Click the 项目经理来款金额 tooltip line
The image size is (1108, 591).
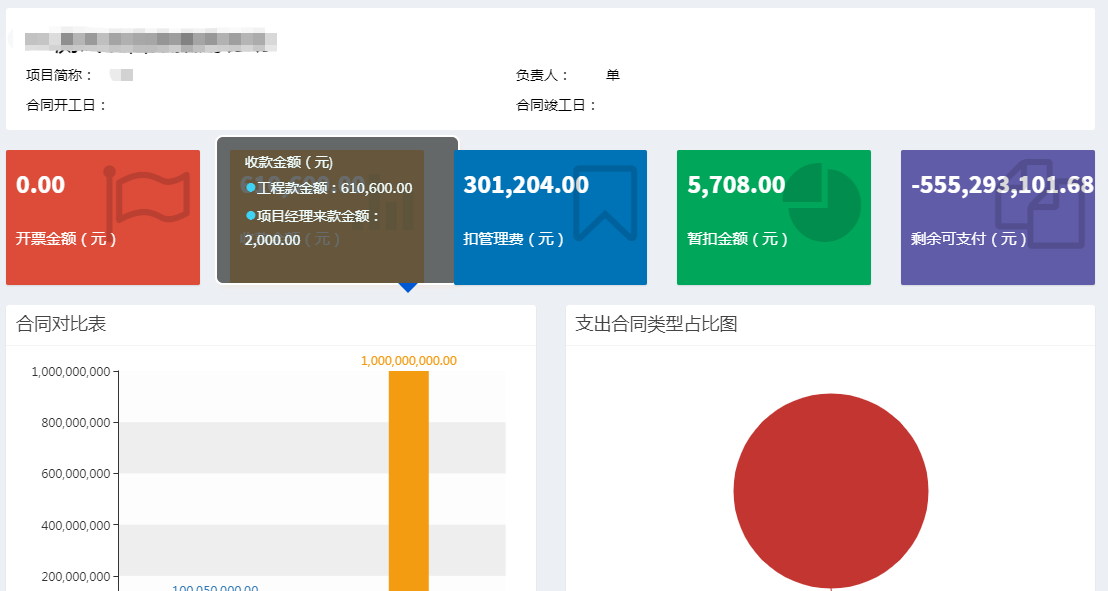(312, 216)
